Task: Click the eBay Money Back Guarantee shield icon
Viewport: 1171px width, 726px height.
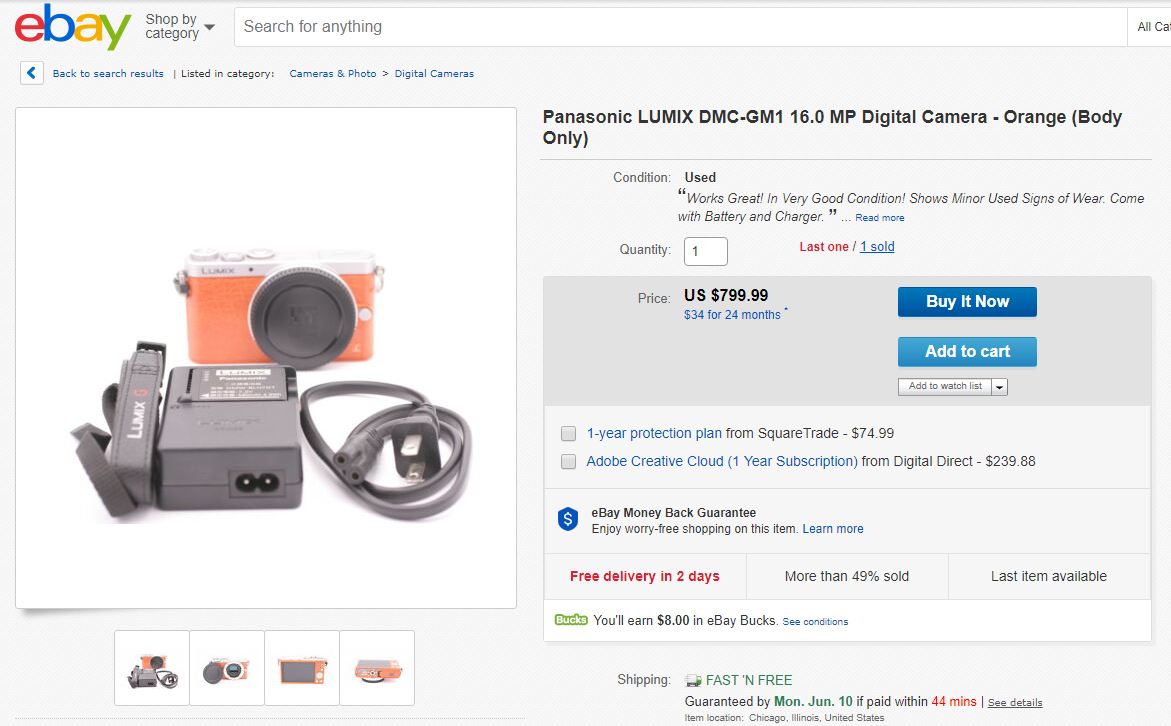Action: pos(568,519)
